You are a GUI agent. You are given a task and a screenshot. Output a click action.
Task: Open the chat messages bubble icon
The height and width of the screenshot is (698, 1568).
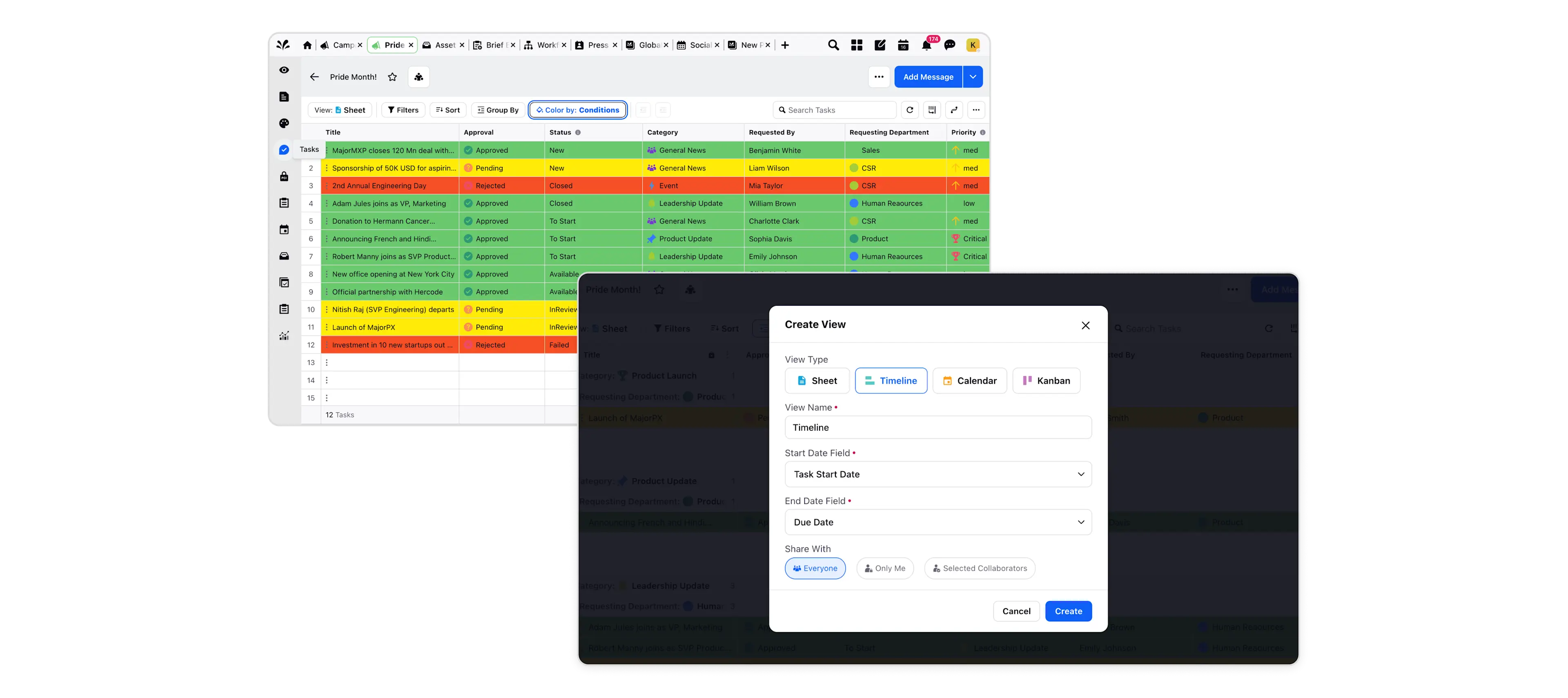(x=949, y=45)
